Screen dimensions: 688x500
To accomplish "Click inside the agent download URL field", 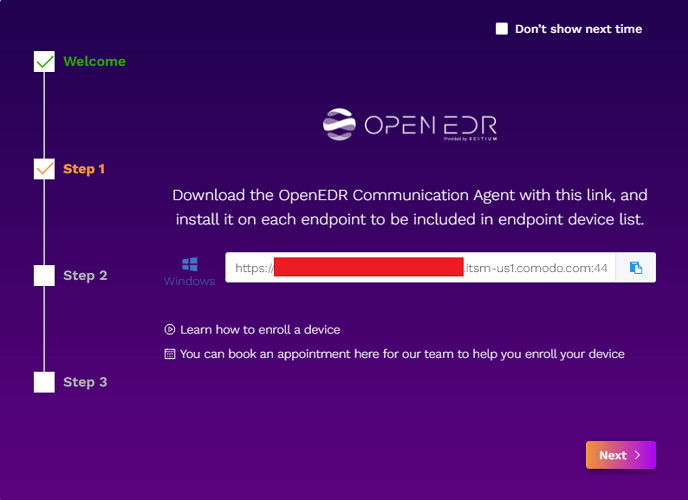I will click(x=420, y=267).
